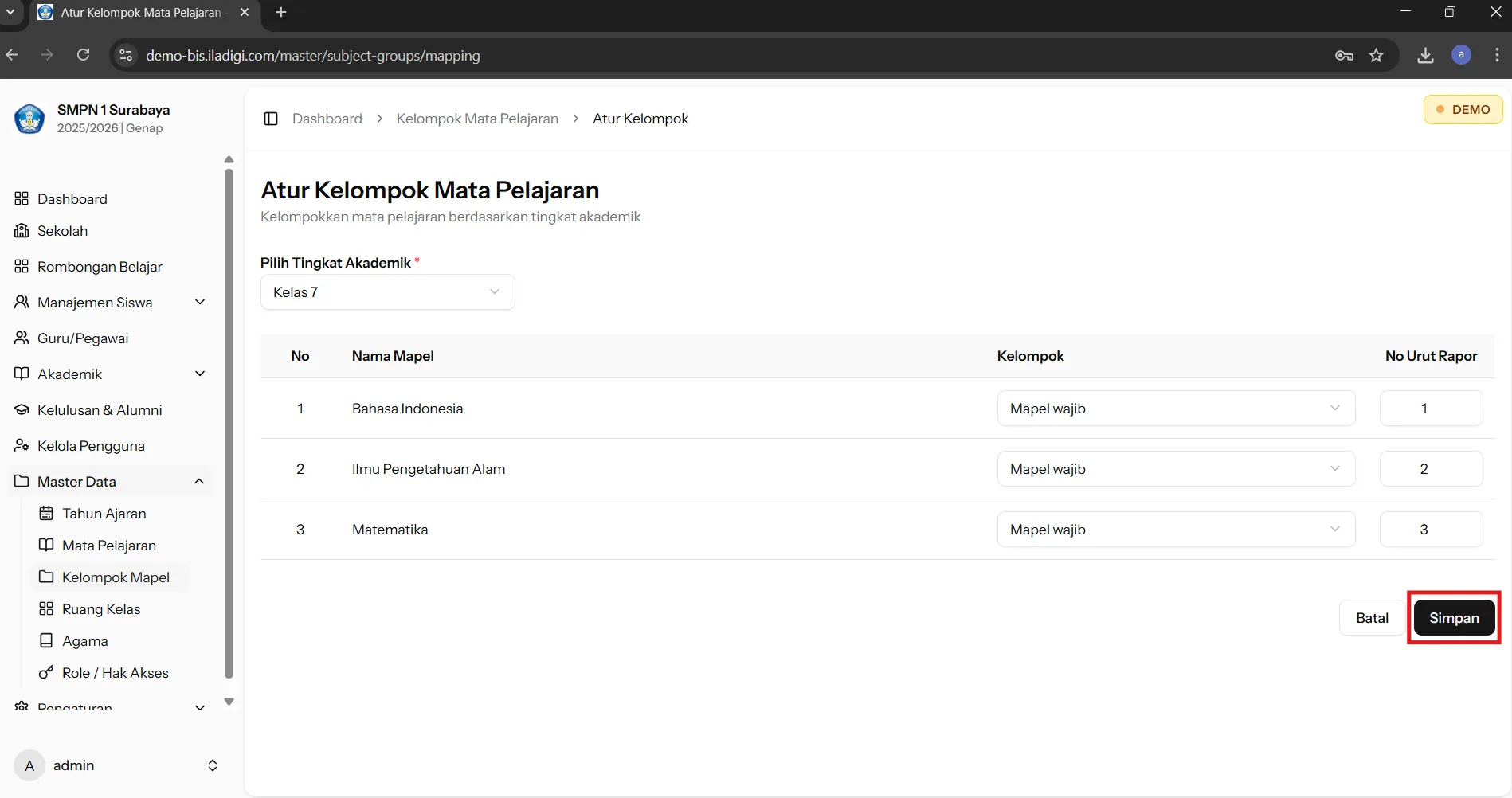The height and width of the screenshot is (798, 1512).
Task: Open Ruang Kelas submenu
Action: [101, 609]
